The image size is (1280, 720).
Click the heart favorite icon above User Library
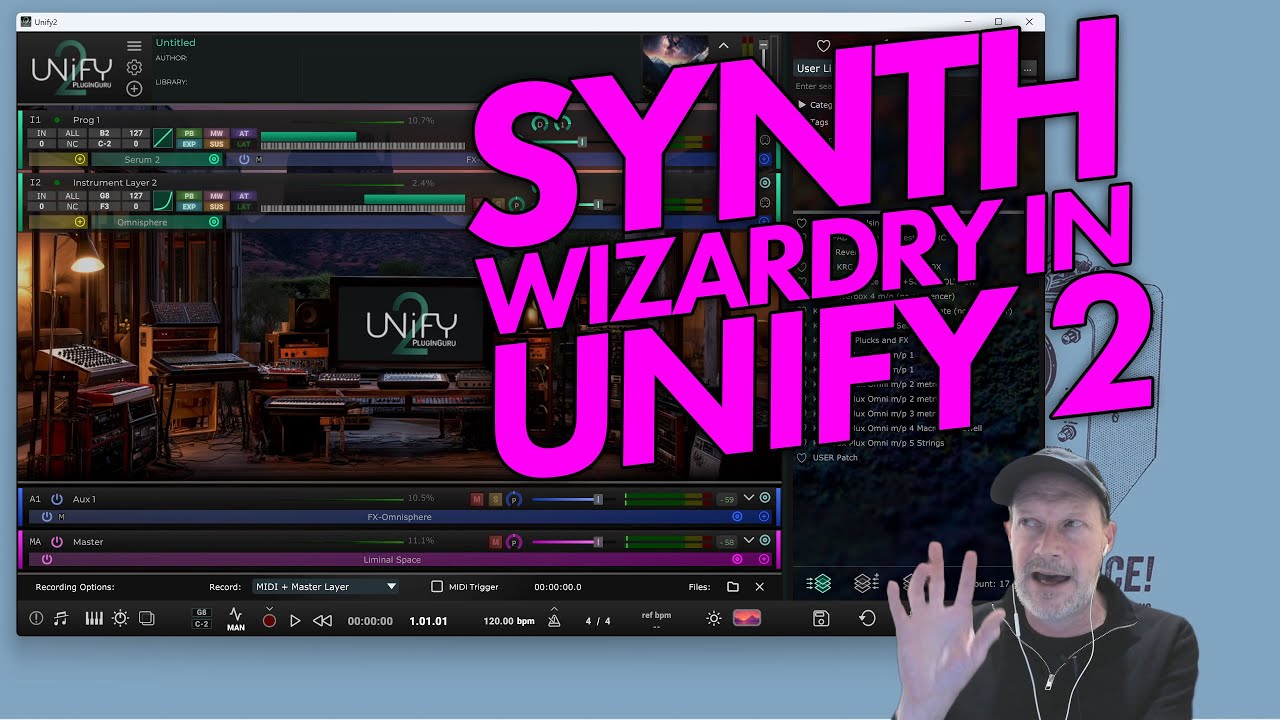823,46
